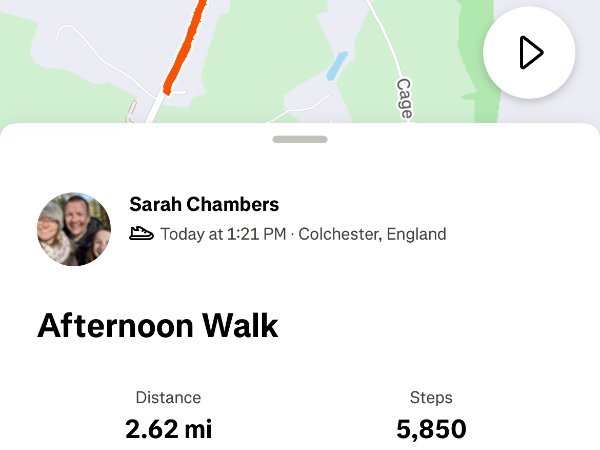
Task: Select the 2.62 mi distance value
Action: coord(169,429)
